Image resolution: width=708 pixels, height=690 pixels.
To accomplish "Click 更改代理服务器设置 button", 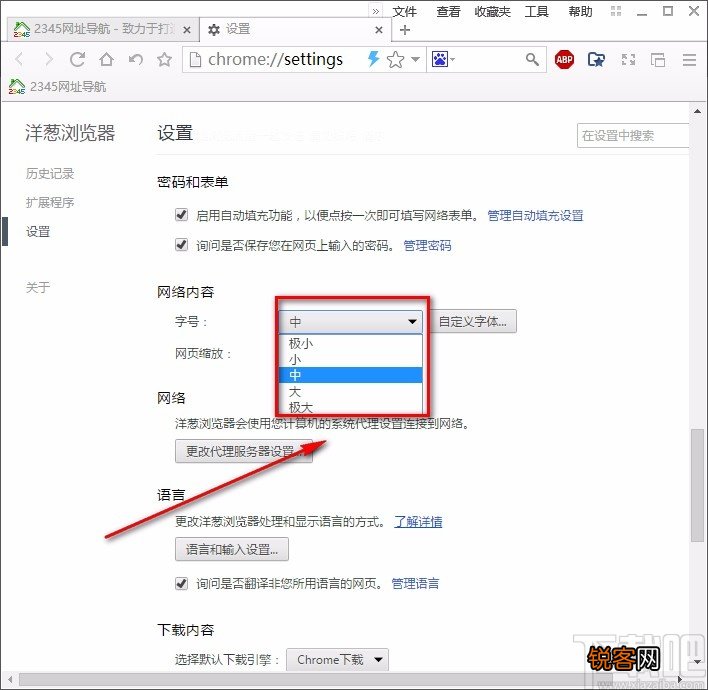I will tap(244, 451).
